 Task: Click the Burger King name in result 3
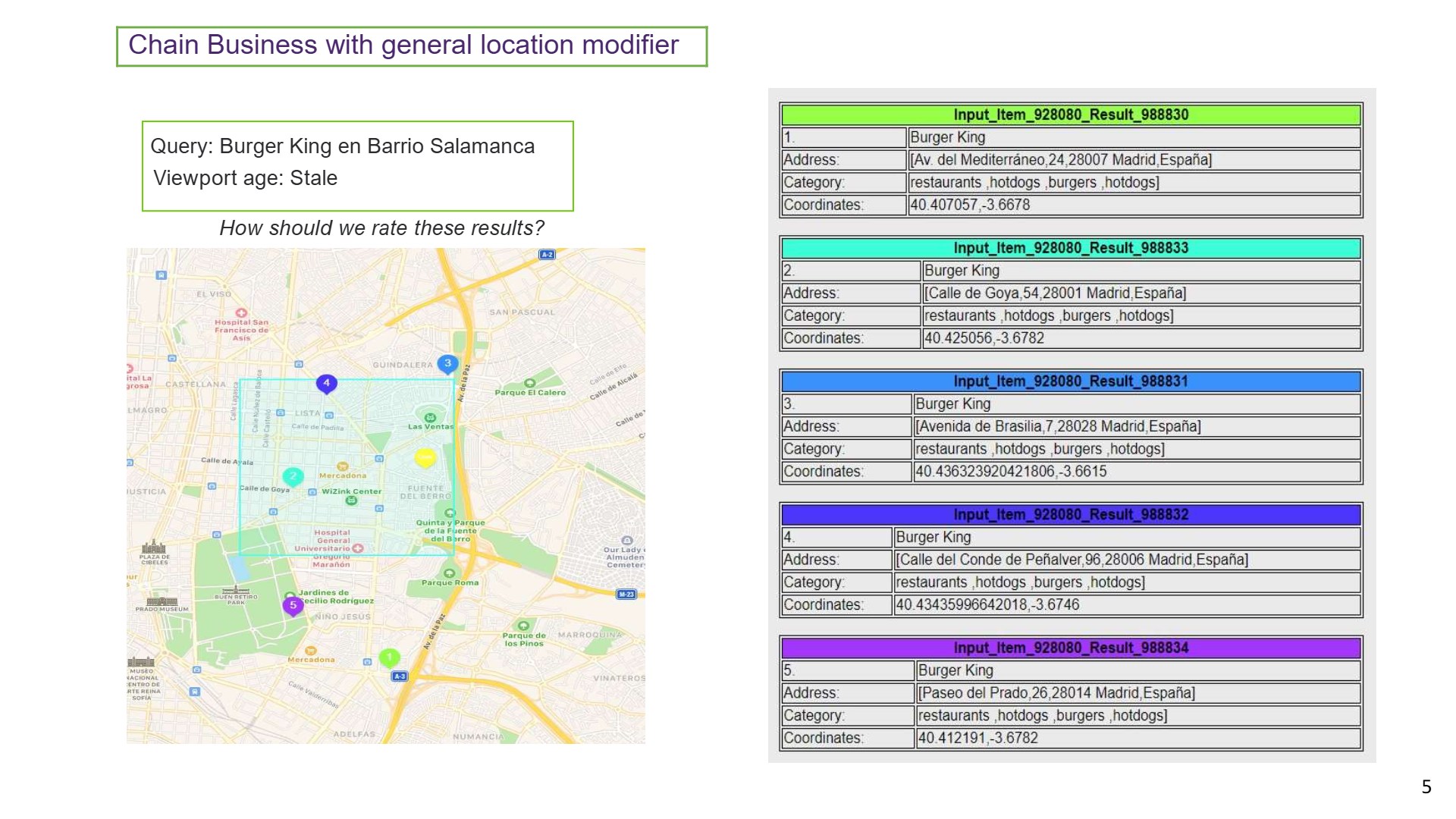click(x=953, y=405)
